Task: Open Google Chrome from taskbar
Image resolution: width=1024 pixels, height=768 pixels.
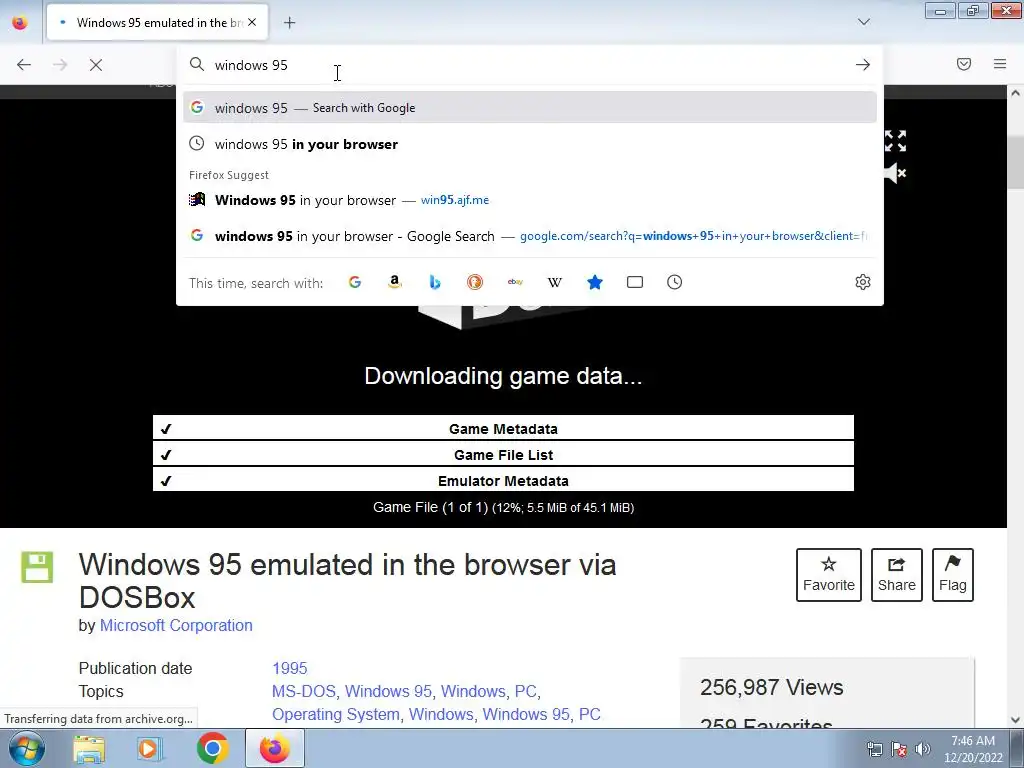Action: (212, 748)
